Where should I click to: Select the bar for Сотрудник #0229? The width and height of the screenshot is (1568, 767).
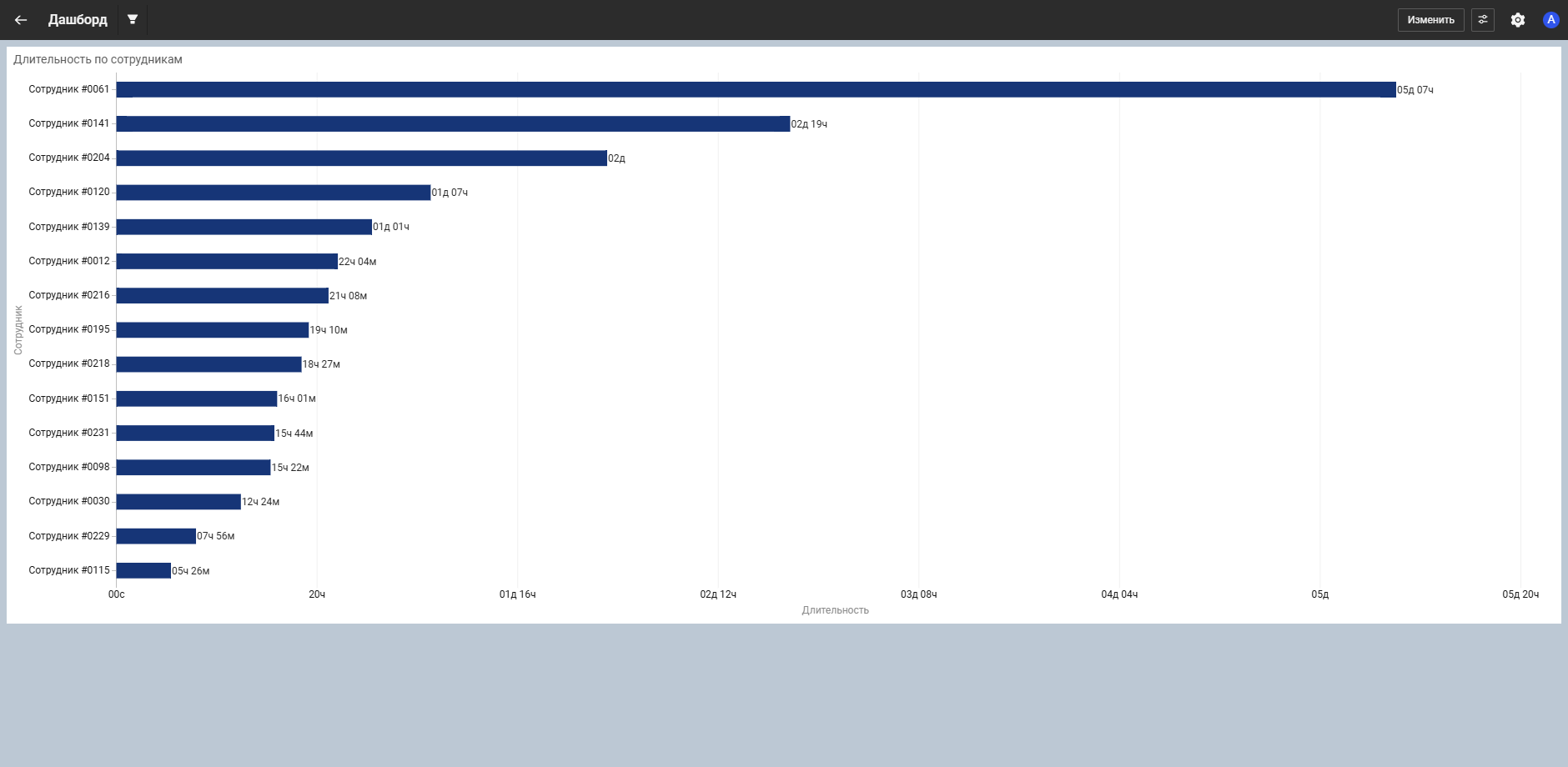[x=156, y=536]
